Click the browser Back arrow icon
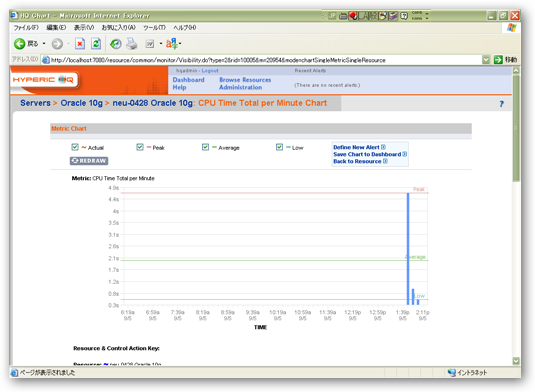Viewport: 535px width, 392px height. point(19,44)
